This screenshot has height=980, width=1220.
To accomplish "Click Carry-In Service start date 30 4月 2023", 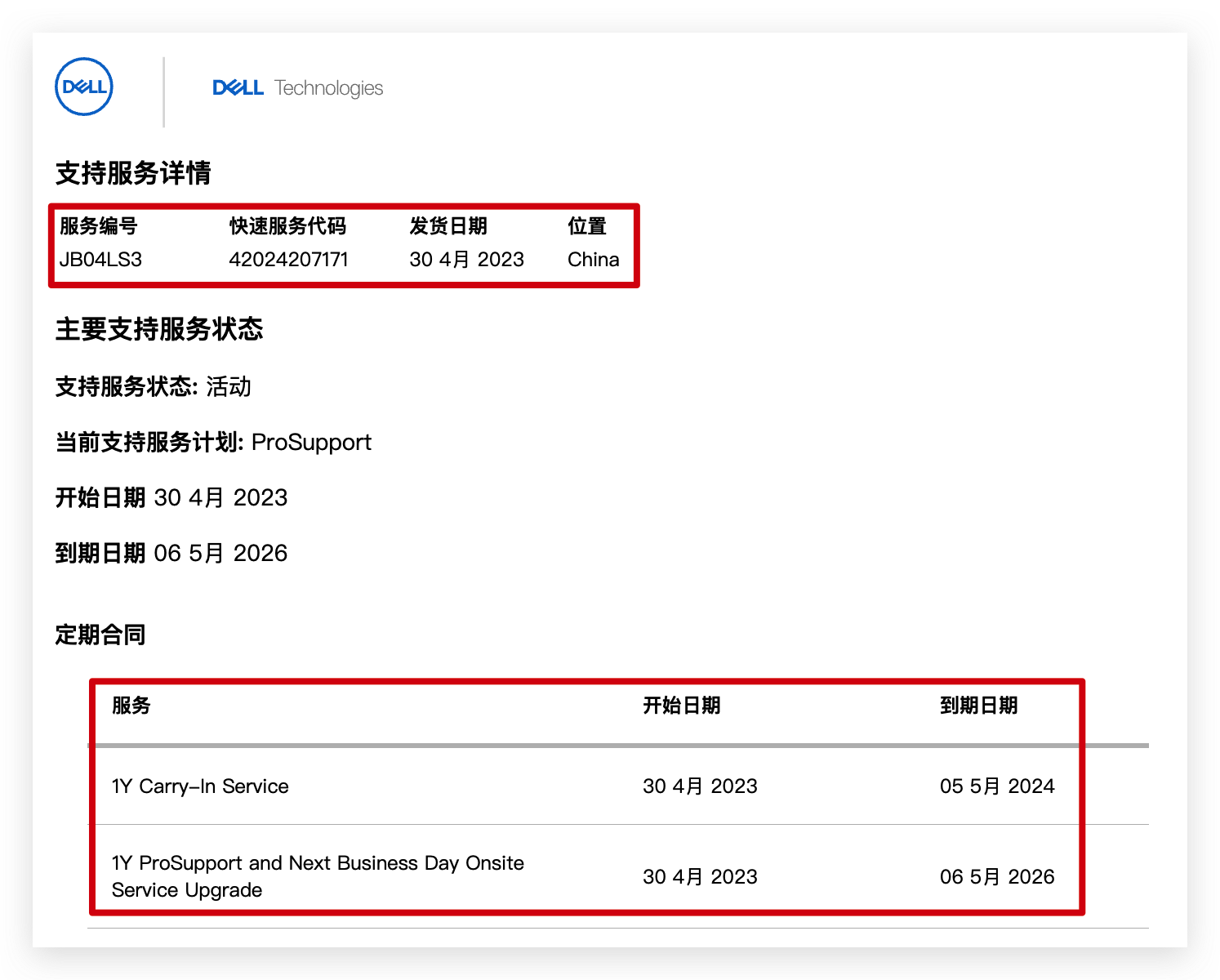I will tap(700, 786).
